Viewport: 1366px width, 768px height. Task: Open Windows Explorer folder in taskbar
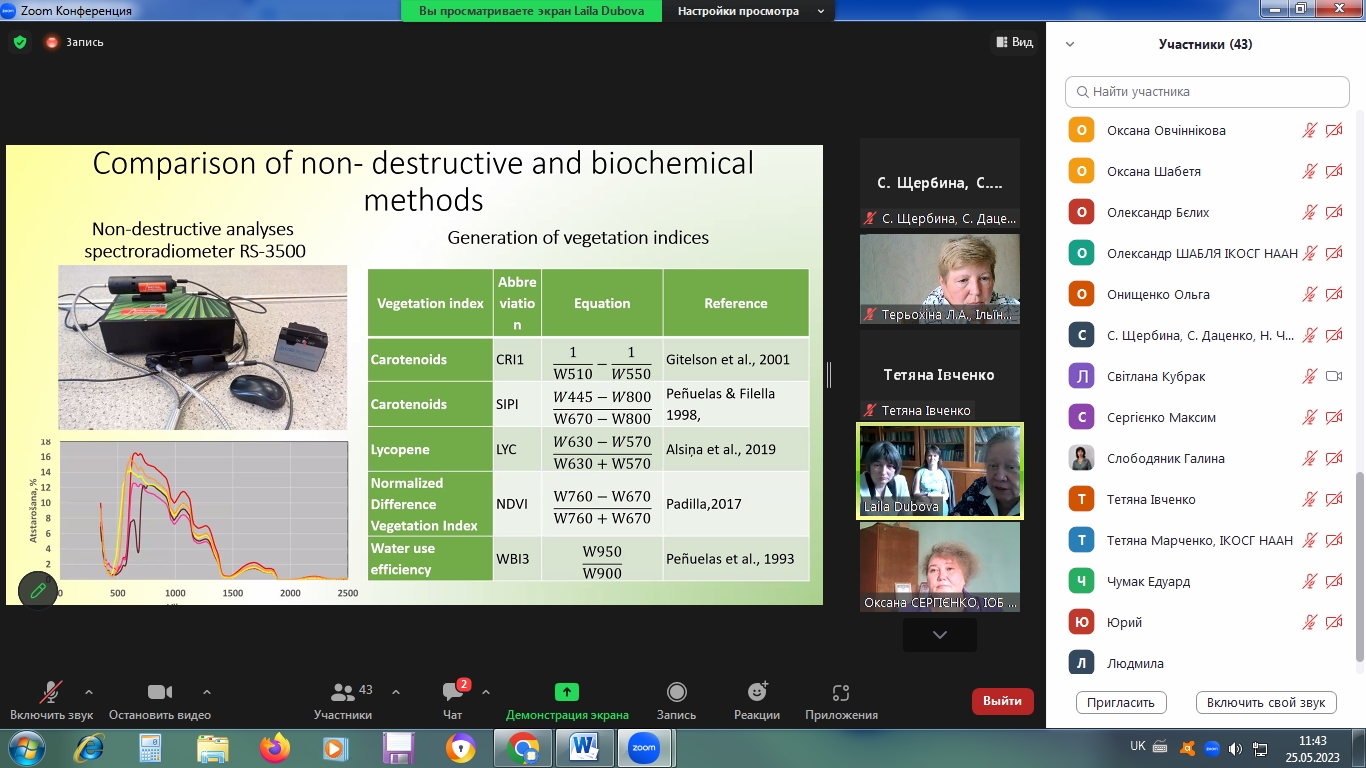(212, 748)
